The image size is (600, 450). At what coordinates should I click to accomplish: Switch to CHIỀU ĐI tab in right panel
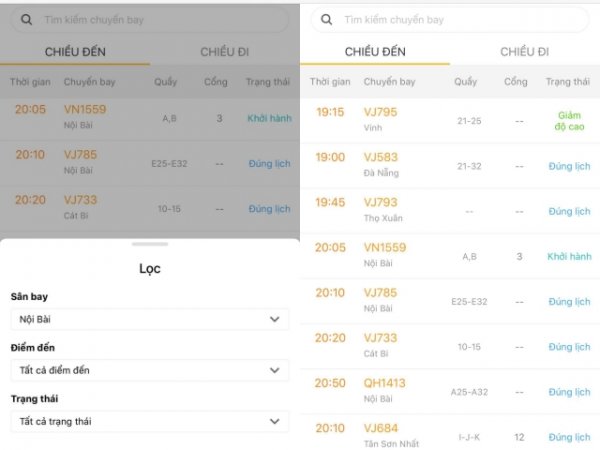(x=524, y=52)
